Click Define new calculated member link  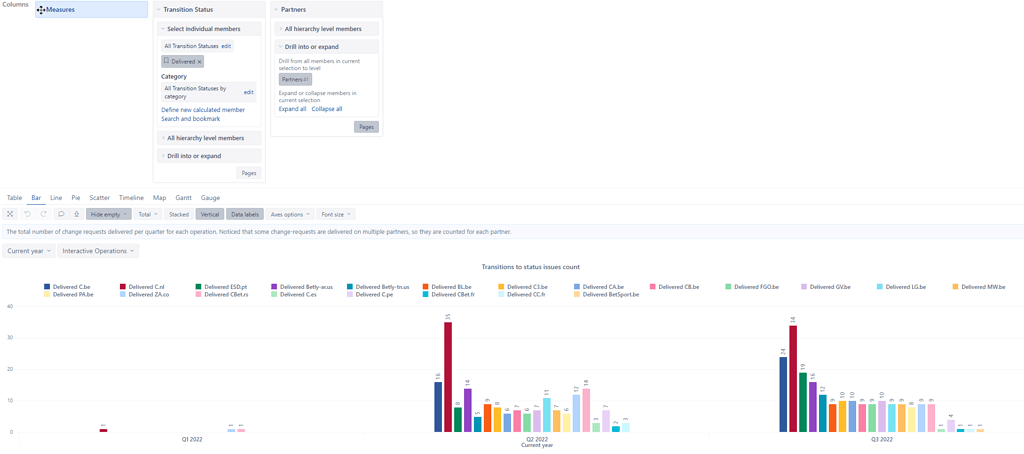(x=203, y=110)
